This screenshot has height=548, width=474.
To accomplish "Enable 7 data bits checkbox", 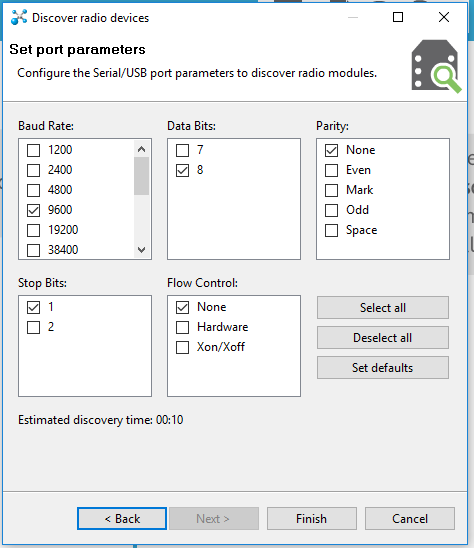I will (x=182, y=150).
